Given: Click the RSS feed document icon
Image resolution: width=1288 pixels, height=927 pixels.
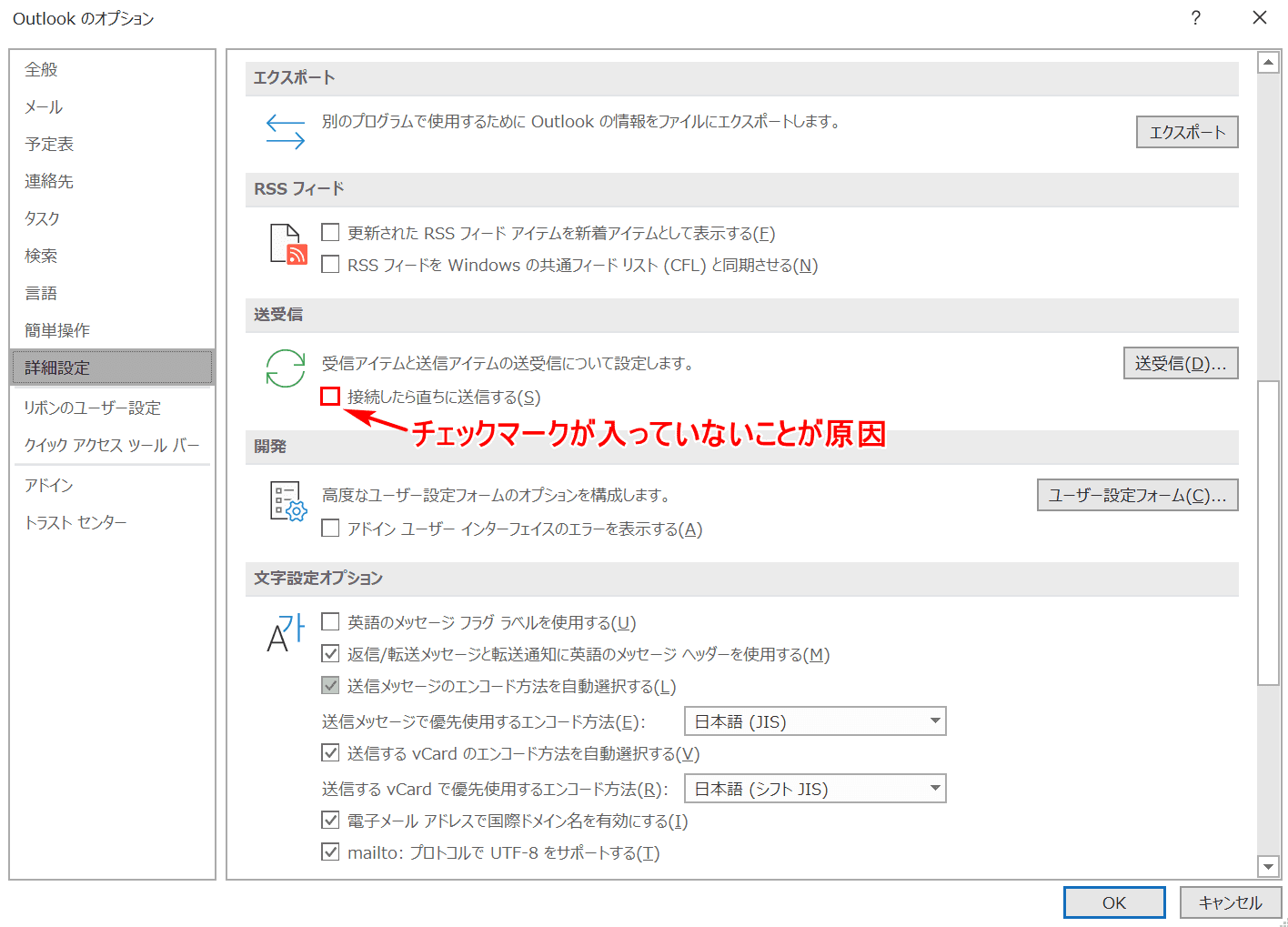Looking at the screenshot, I should (x=287, y=245).
